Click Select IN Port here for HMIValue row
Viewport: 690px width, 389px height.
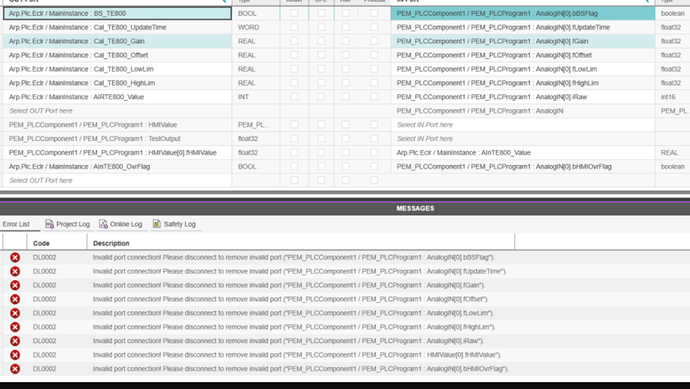click(x=425, y=125)
